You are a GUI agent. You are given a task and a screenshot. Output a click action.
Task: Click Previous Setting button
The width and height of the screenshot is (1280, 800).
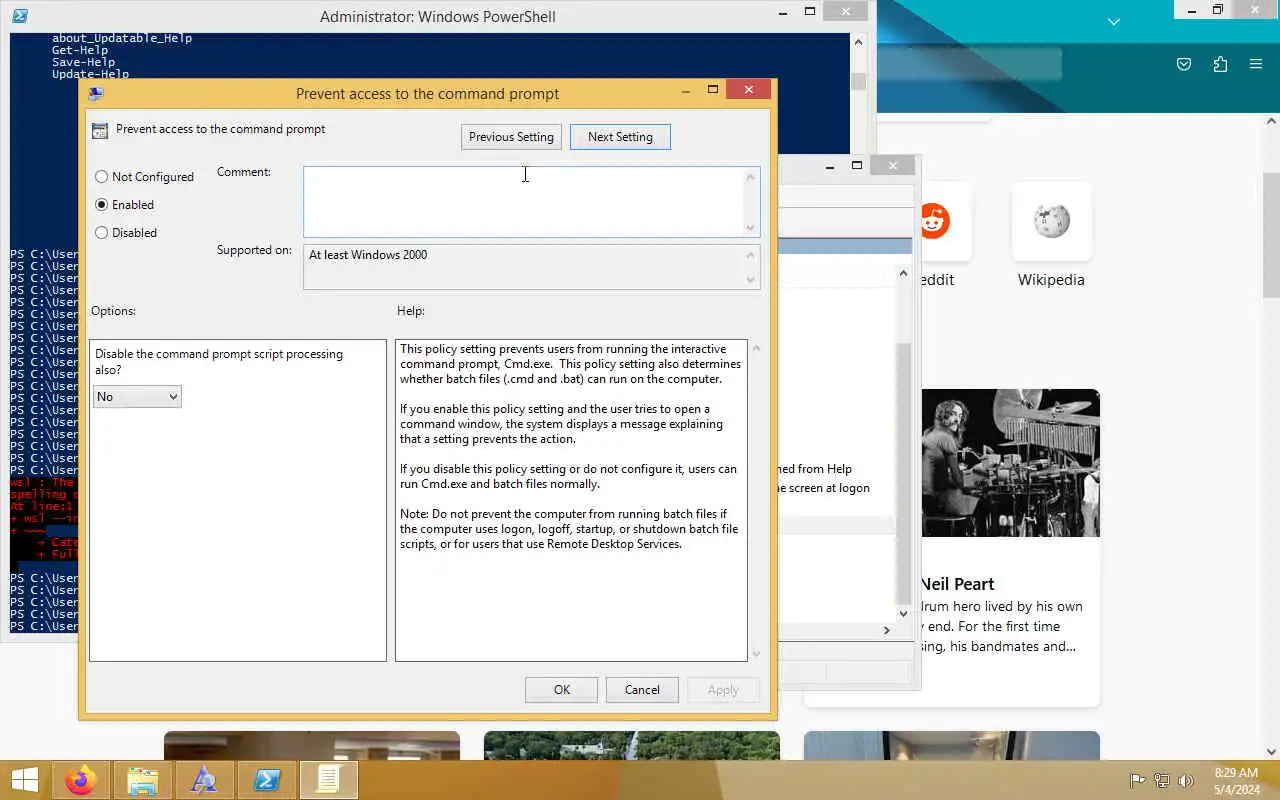pos(511,137)
